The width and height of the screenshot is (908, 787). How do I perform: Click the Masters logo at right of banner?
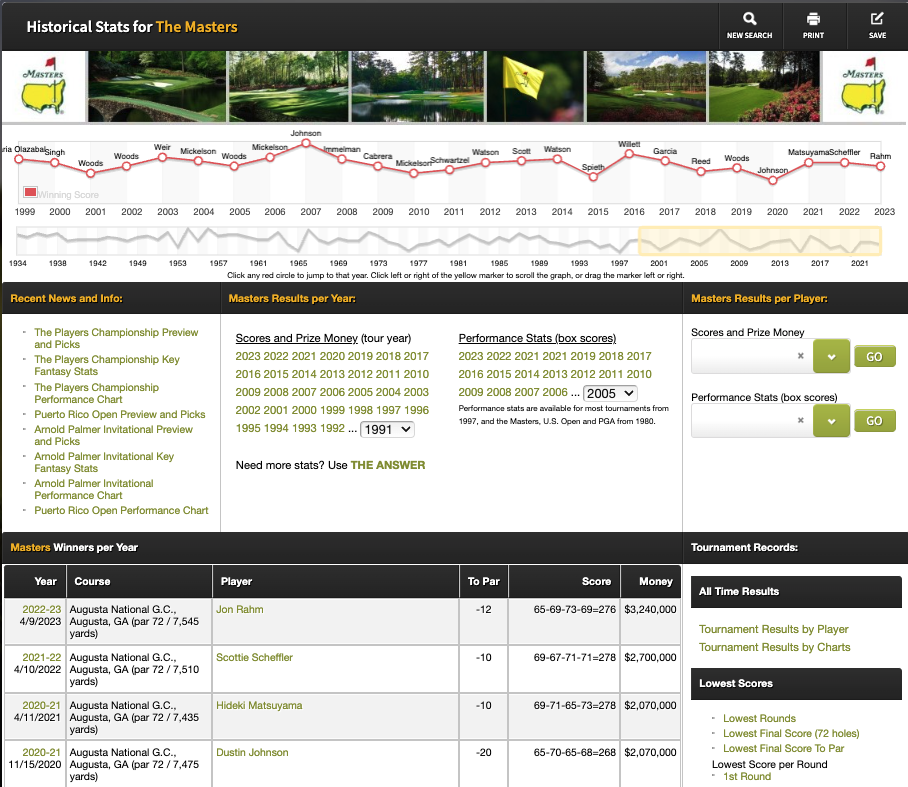point(863,86)
